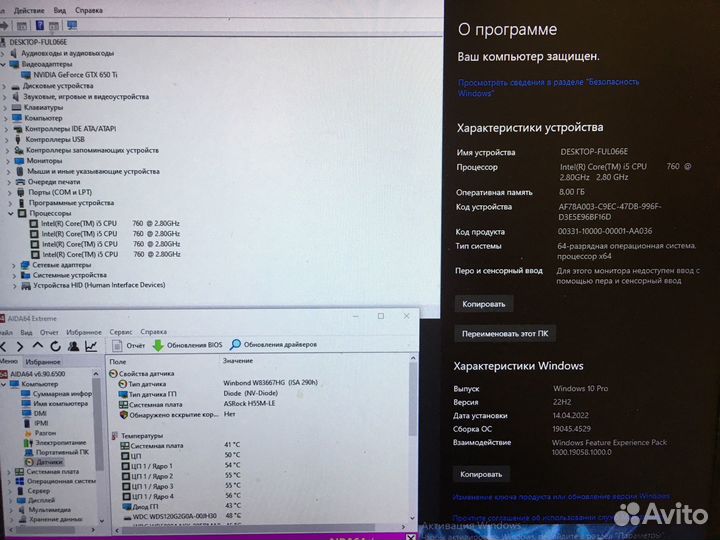Switch to the Избранное tab
The width and height of the screenshot is (720, 540).
click(42, 361)
